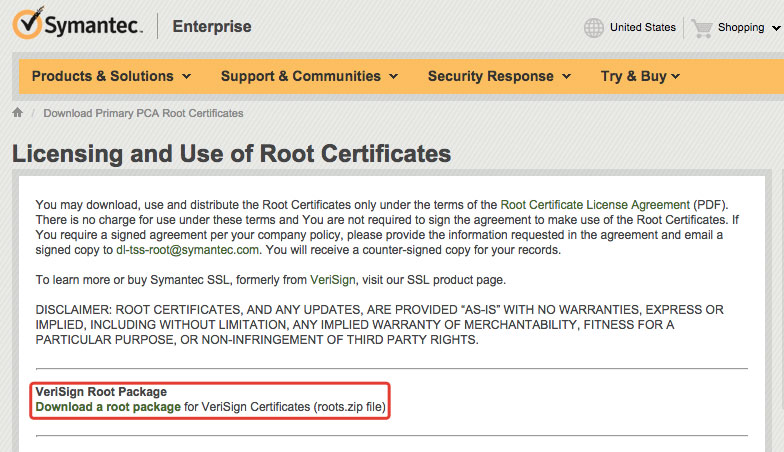Click Download a root package link
The width and height of the screenshot is (784, 452).
[x=108, y=407]
